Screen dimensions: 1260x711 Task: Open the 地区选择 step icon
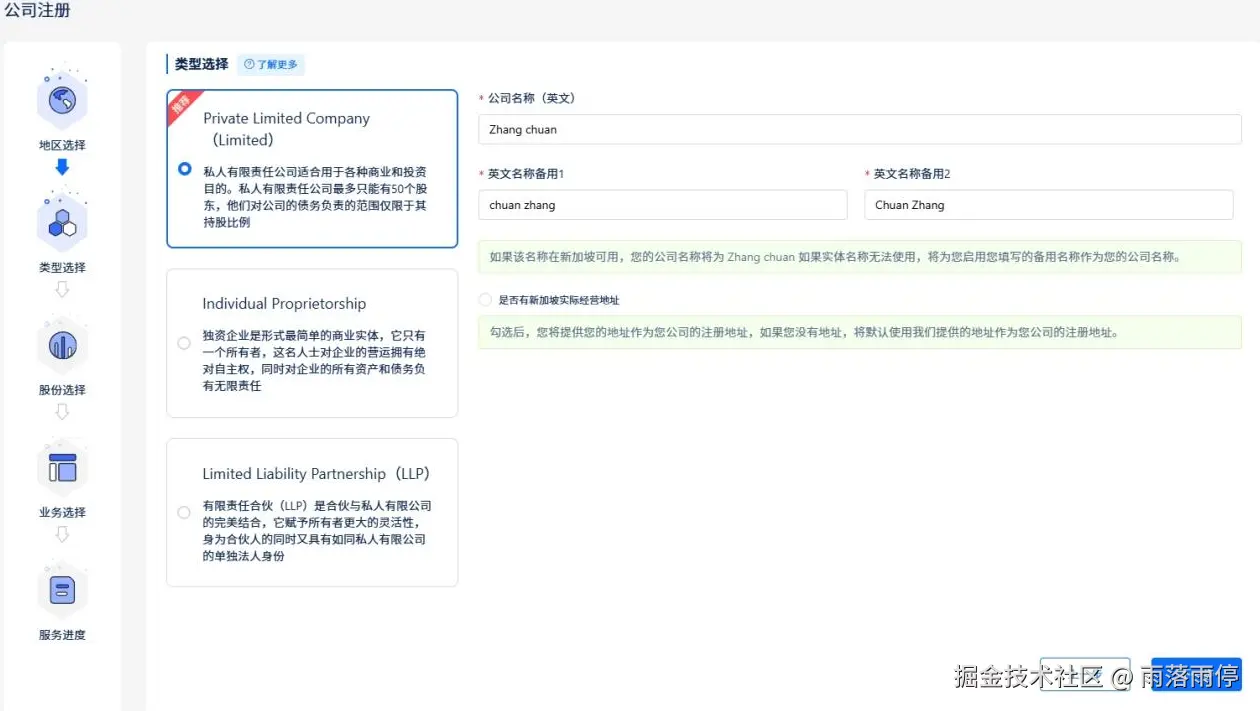pyautogui.click(x=62, y=100)
